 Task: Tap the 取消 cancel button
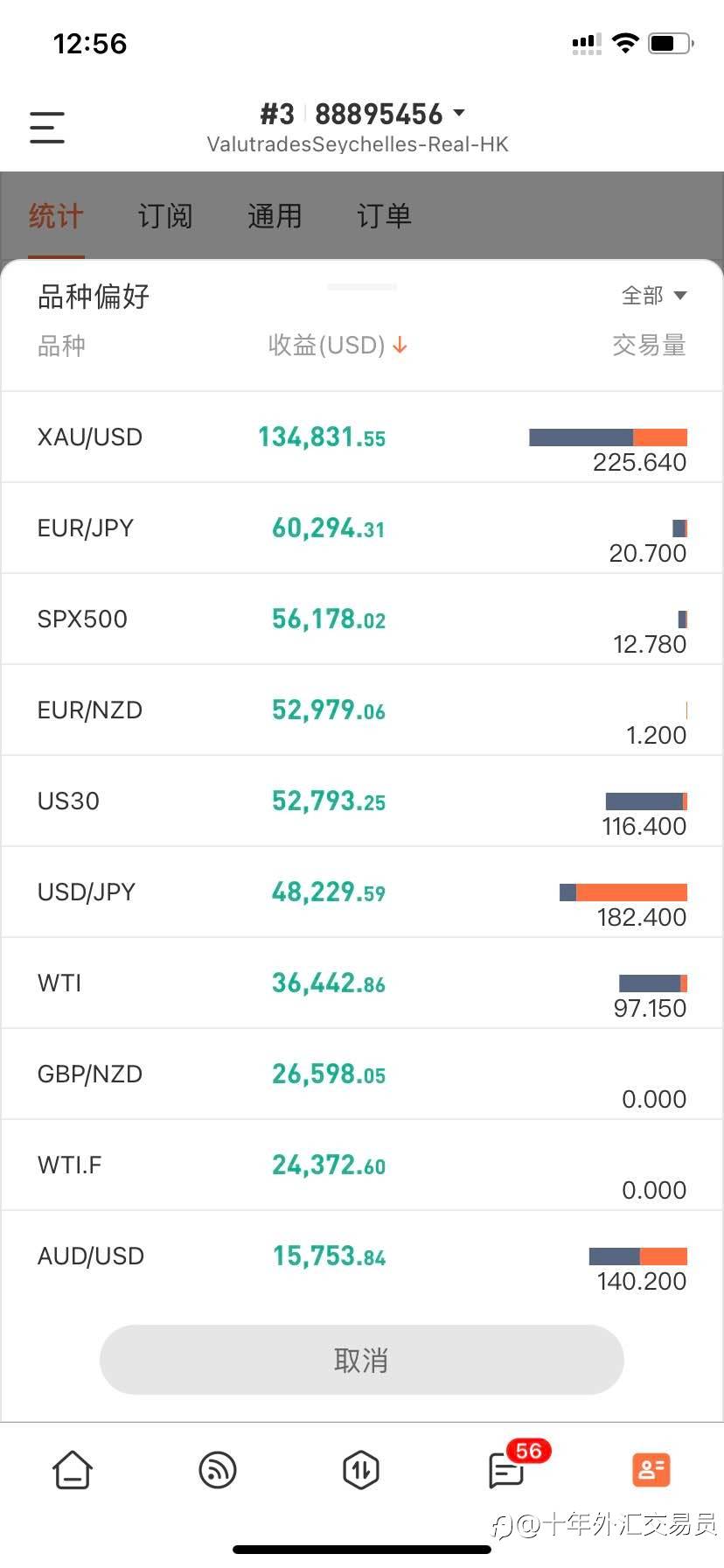click(x=362, y=1360)
